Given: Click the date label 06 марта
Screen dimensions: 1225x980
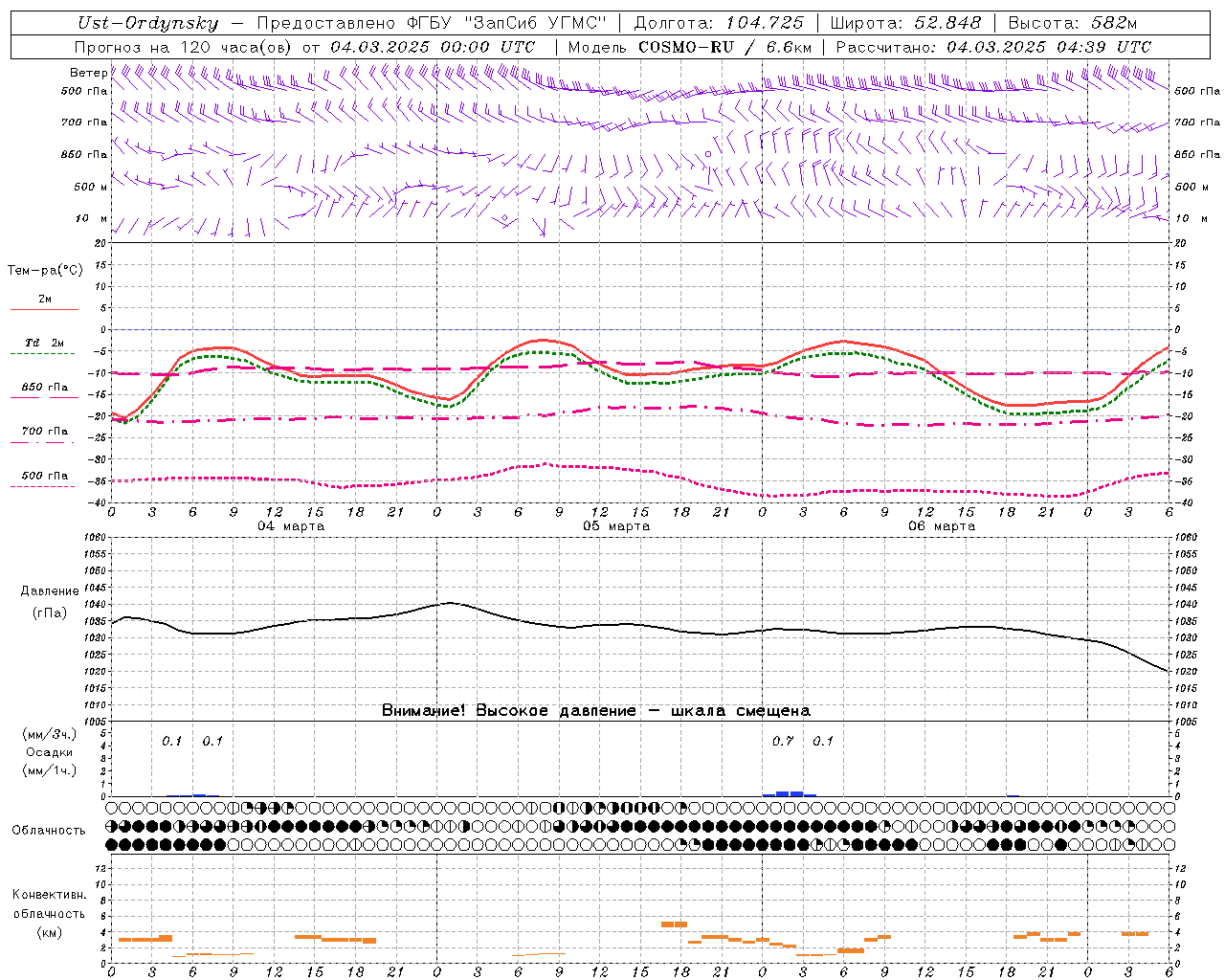Looking at the screenshot, I should click(x=942, y=526).
